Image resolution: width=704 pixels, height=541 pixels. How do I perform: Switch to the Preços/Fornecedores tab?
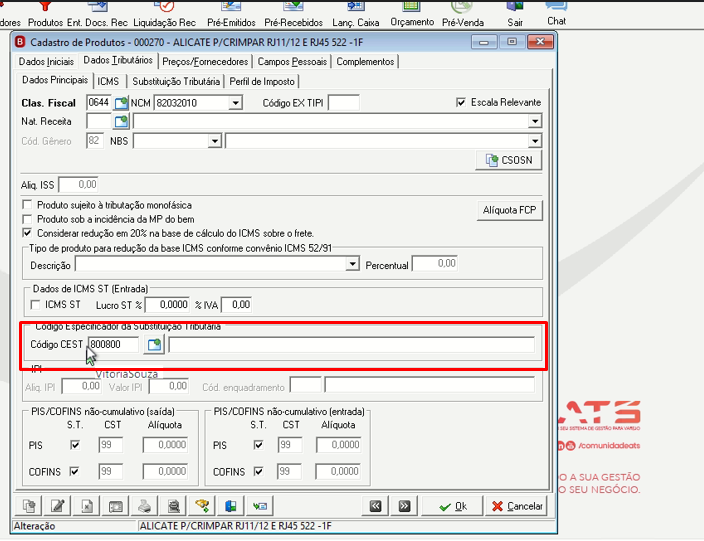click(x=205, y=62)
